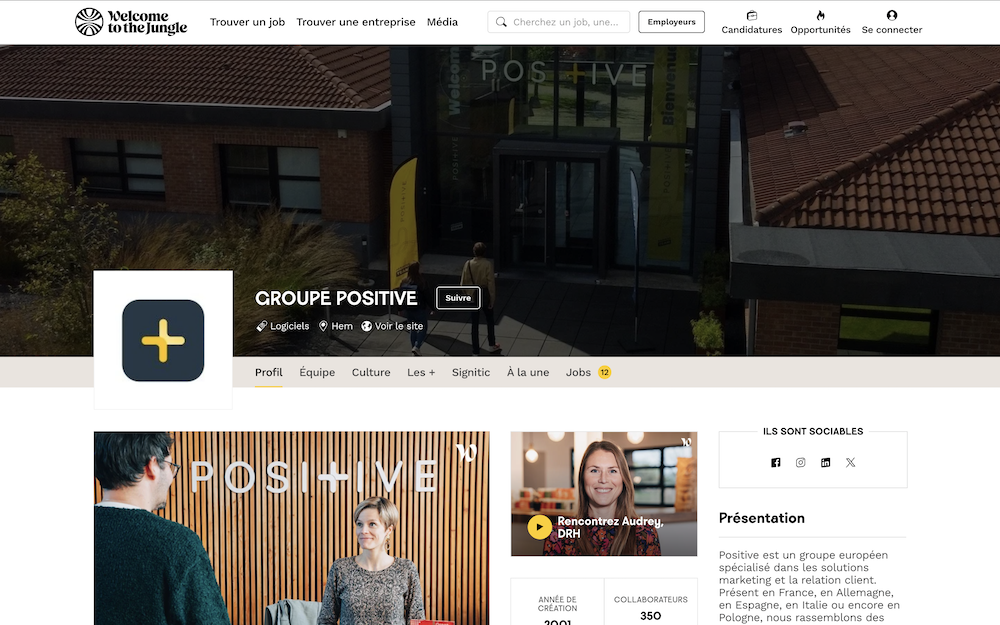This screenshot has height=625, width=1000.
Task: Click the Se connecter profile icon
Action: click(892, 15)
